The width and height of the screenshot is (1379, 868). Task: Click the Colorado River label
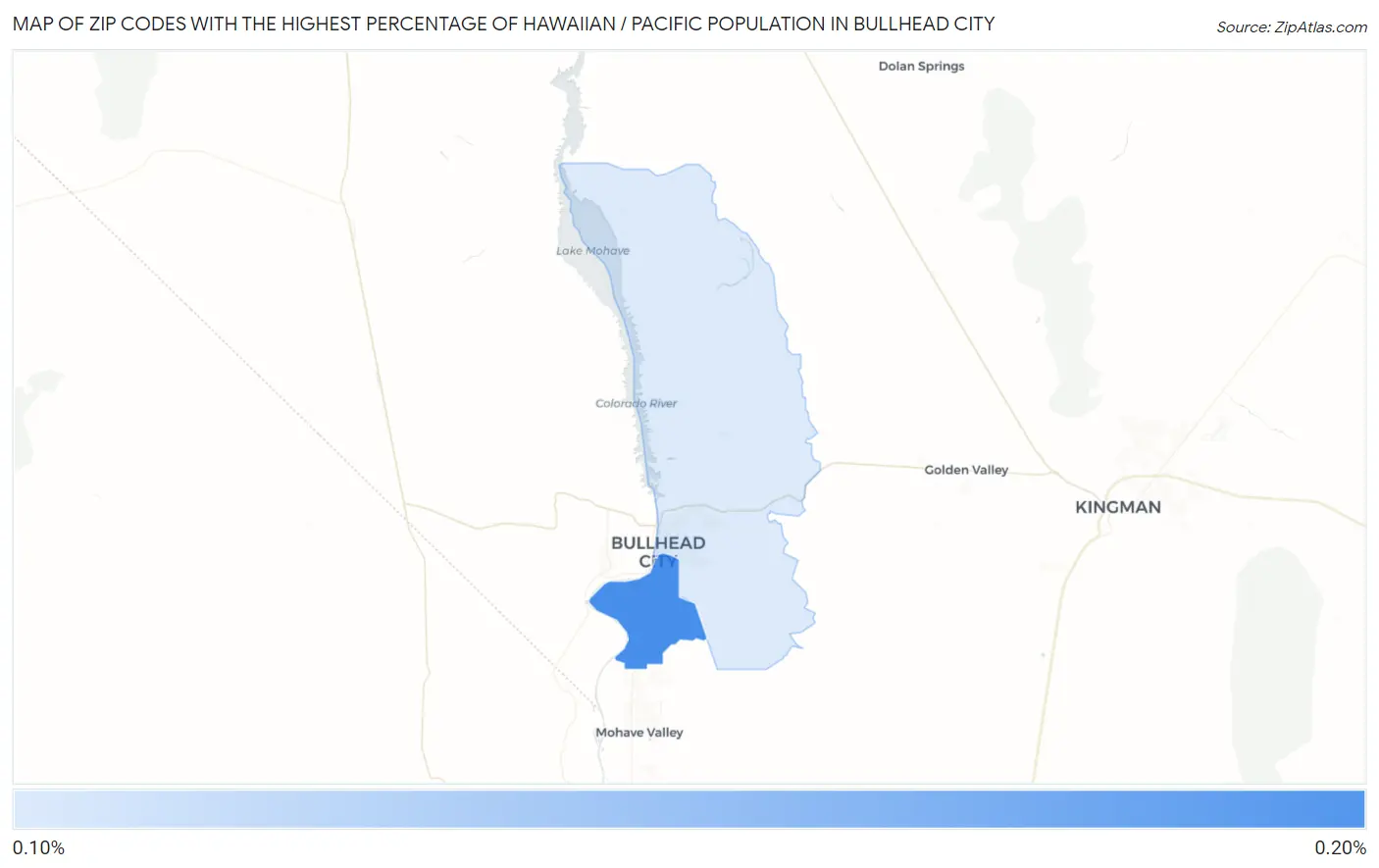click(x=636, y=403)
